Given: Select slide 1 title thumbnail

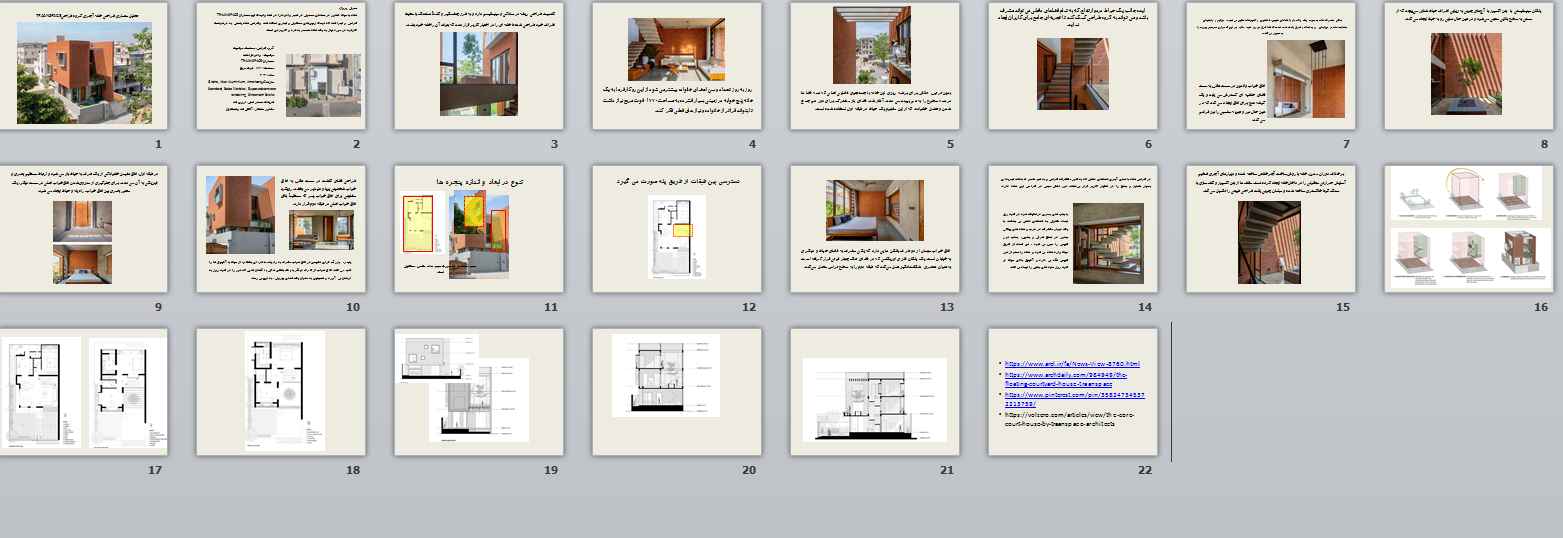Looking at the screenshot, I should pos(83,66).
